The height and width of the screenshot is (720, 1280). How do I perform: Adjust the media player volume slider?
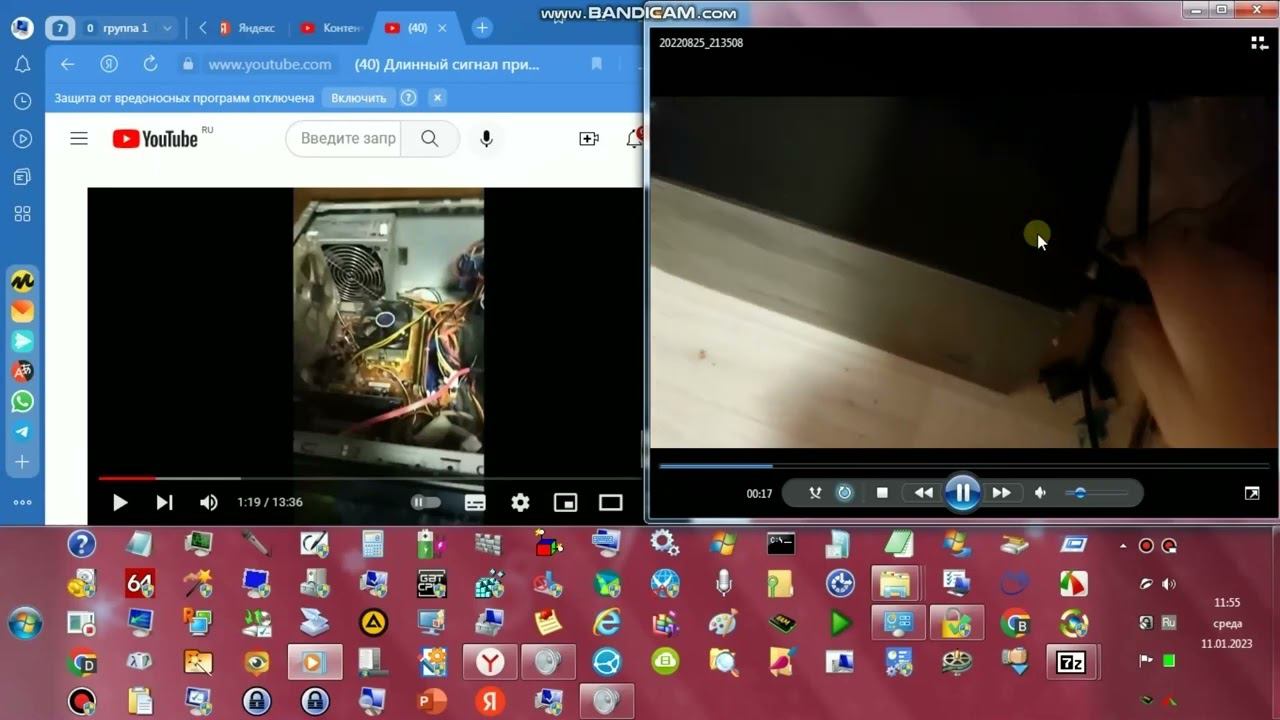(1095, 493)
